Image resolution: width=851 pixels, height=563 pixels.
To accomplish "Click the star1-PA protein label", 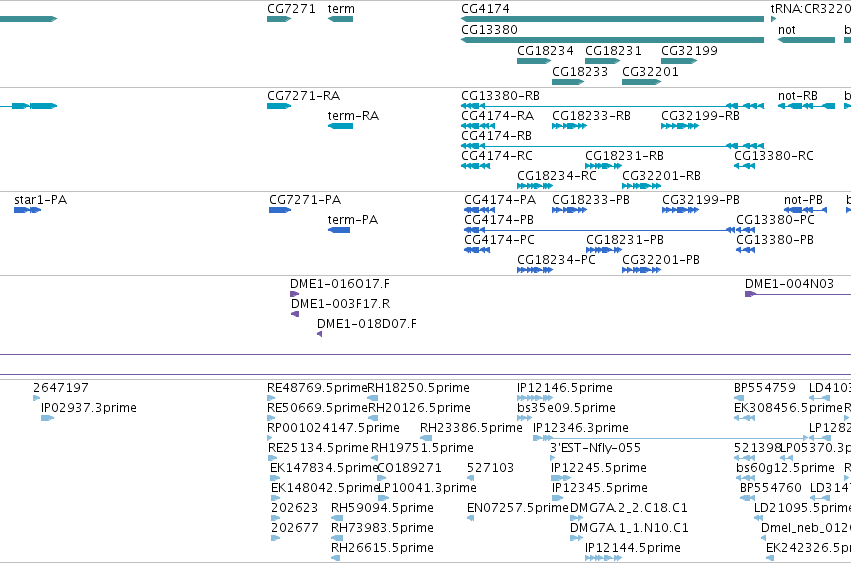I will point(40,200).
